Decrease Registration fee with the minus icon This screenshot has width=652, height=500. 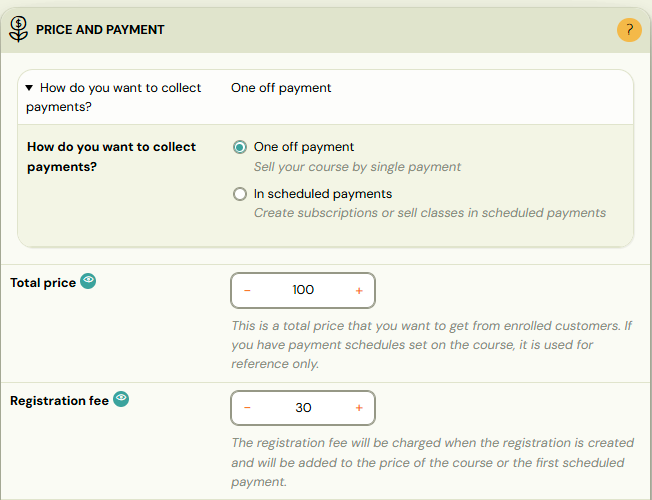click(247, 408)
